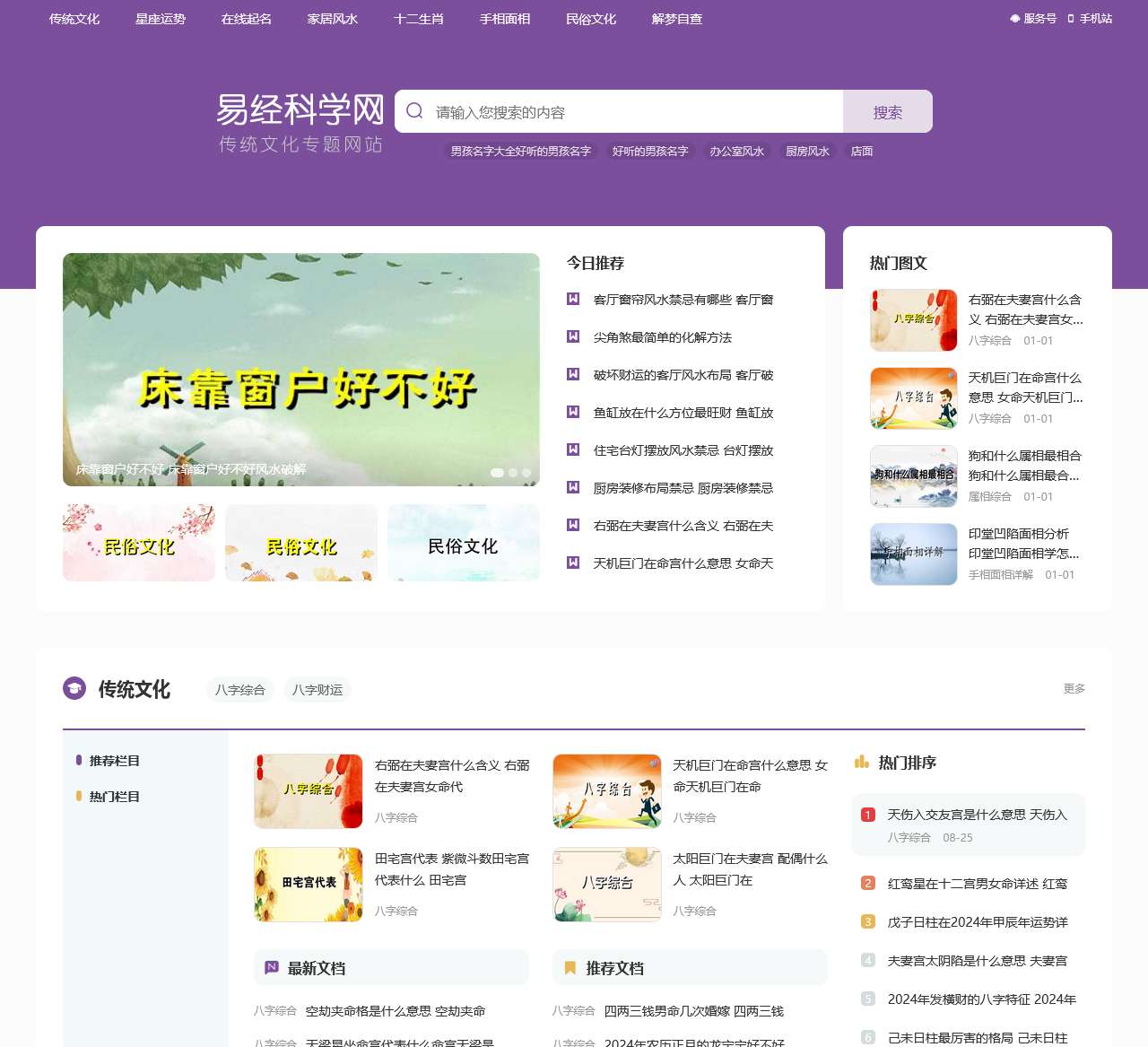Click the bookmark icon beside 推荐文档

[x=570, y=968]
